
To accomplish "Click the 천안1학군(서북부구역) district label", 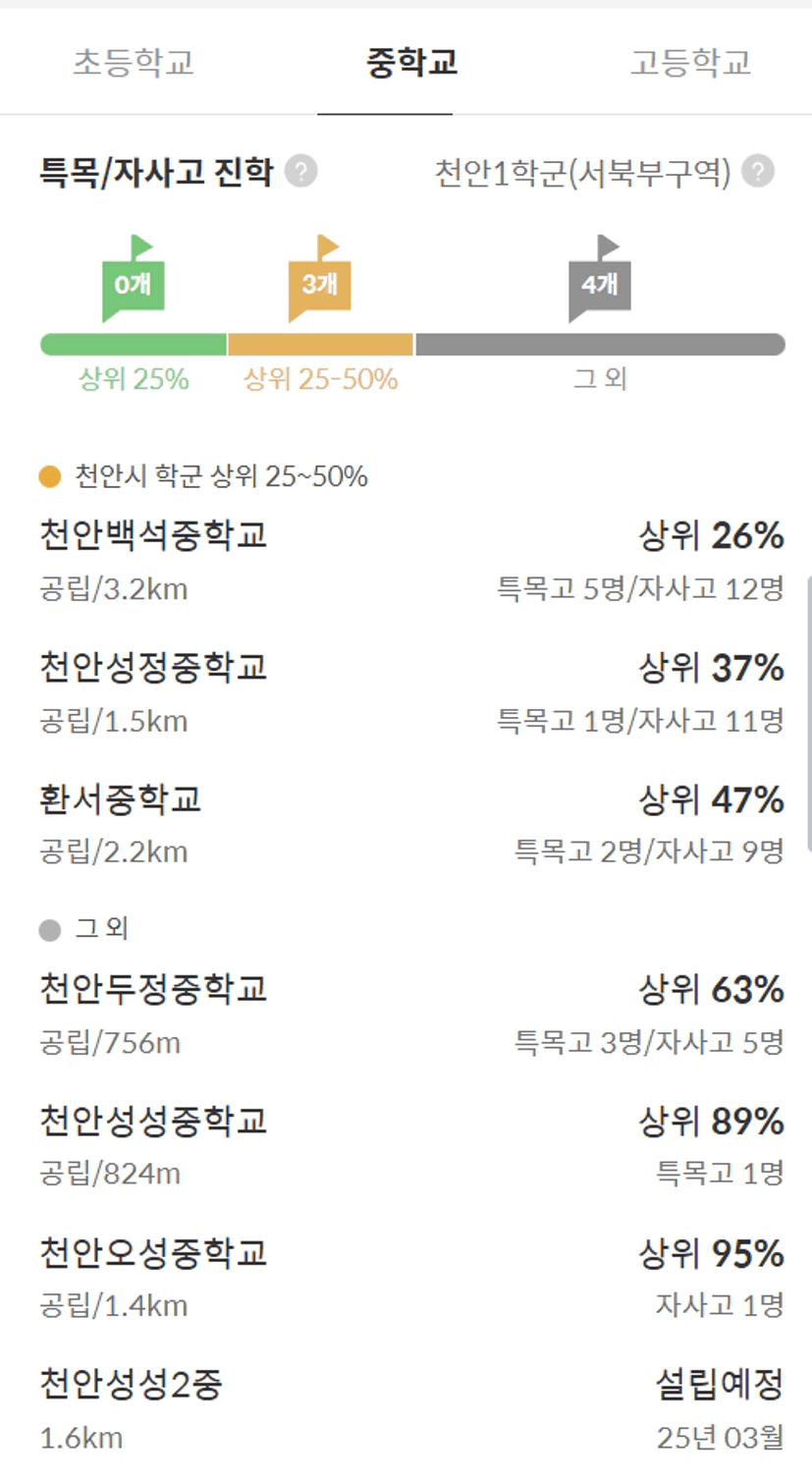I will (x=582, y=173).
